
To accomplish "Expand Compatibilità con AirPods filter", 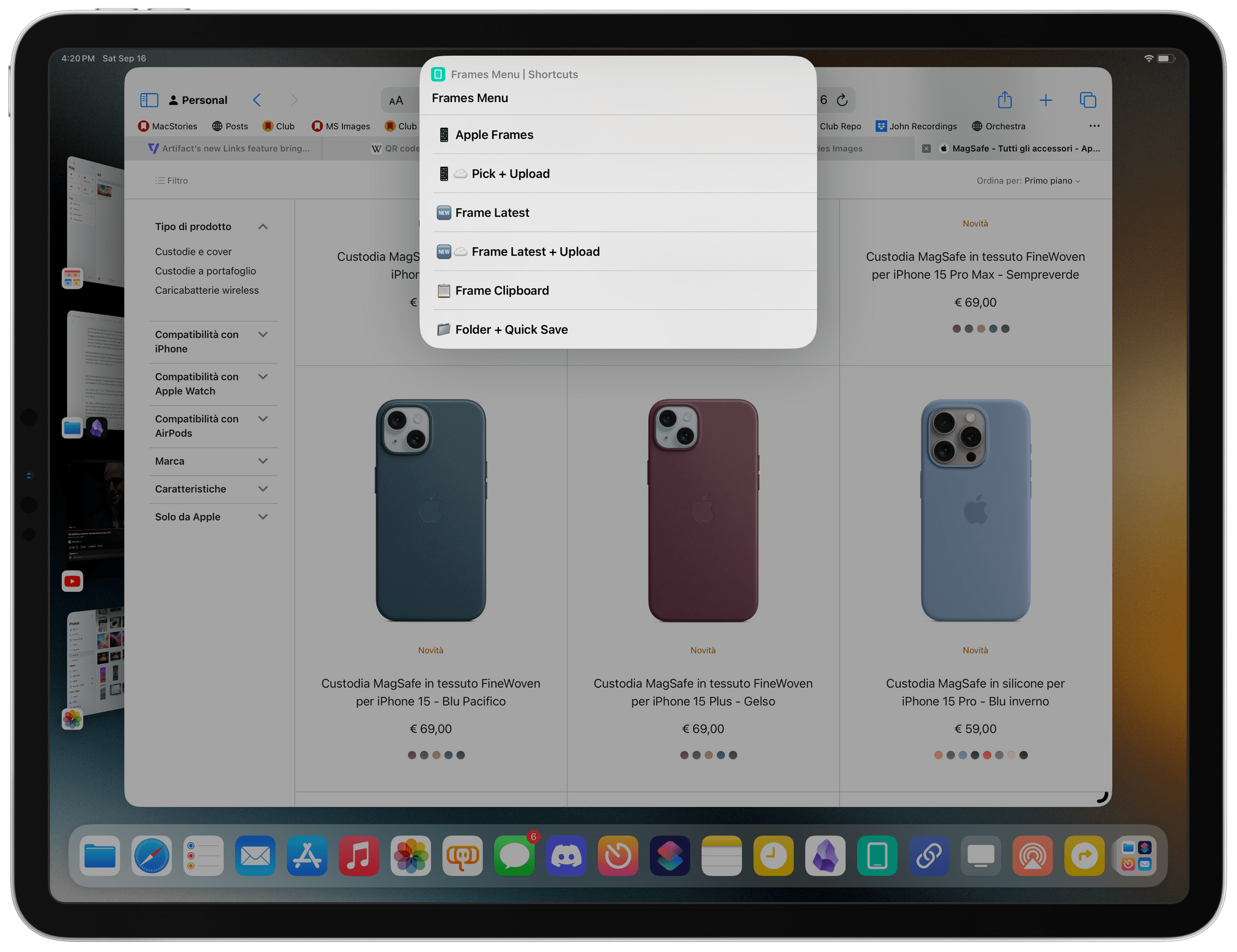I will (x=263, y=419).
